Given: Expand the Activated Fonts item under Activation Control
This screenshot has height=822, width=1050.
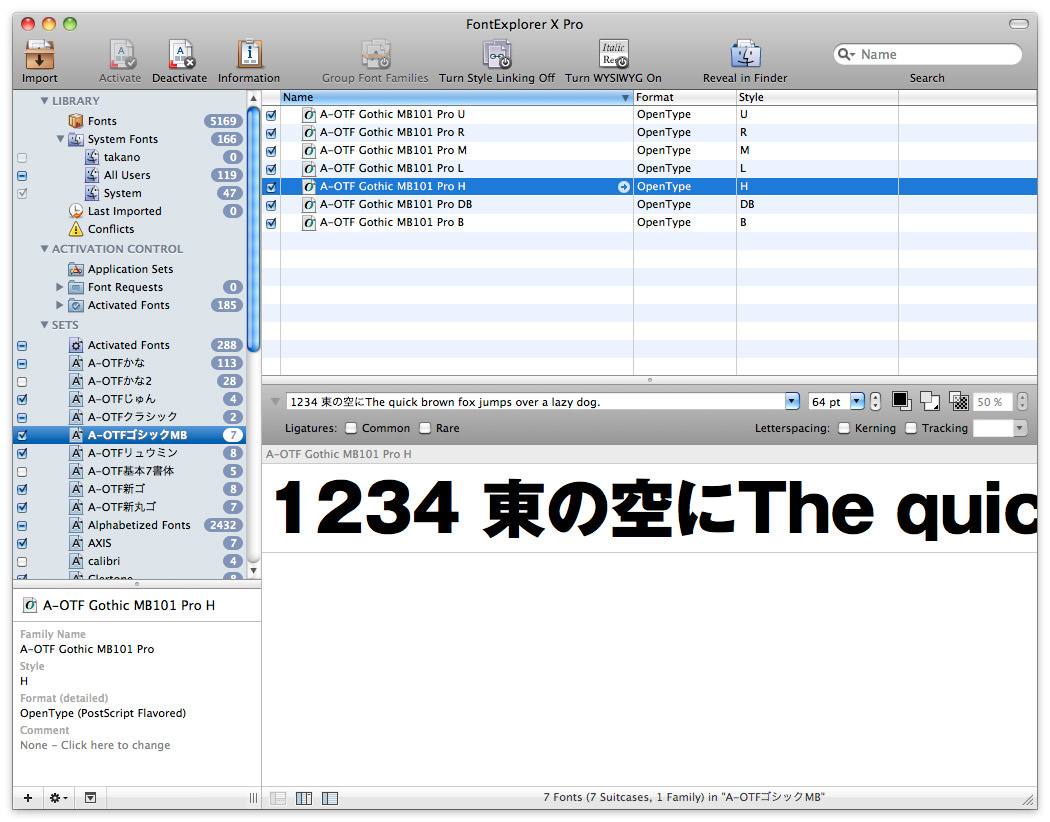Looking at the screenshot, I should (x=60, y=305).
